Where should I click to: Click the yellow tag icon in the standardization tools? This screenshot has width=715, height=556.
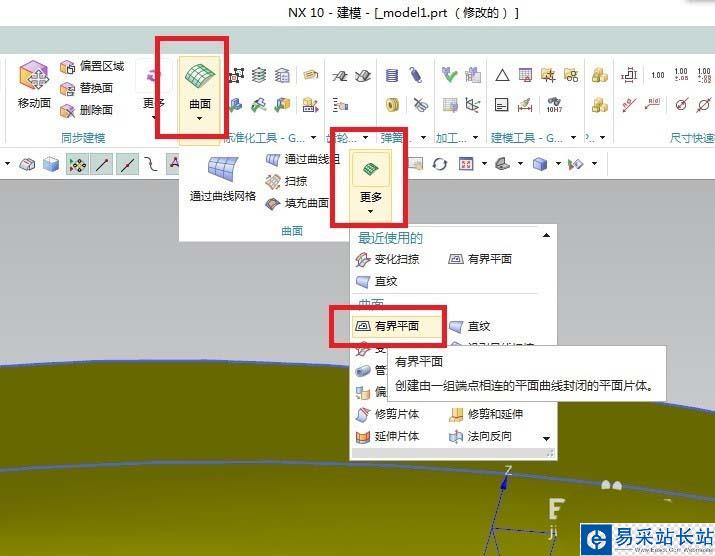pyautogui.click(x=311, y=74)
